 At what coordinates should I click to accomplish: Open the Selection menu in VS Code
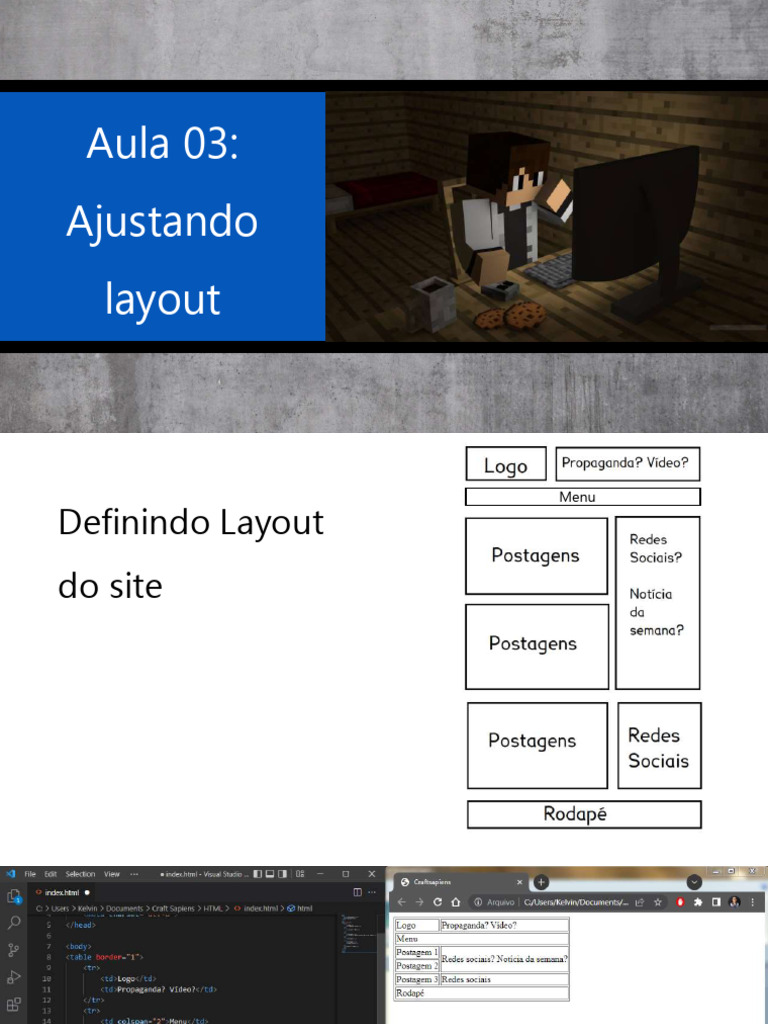tap(80, 874)
